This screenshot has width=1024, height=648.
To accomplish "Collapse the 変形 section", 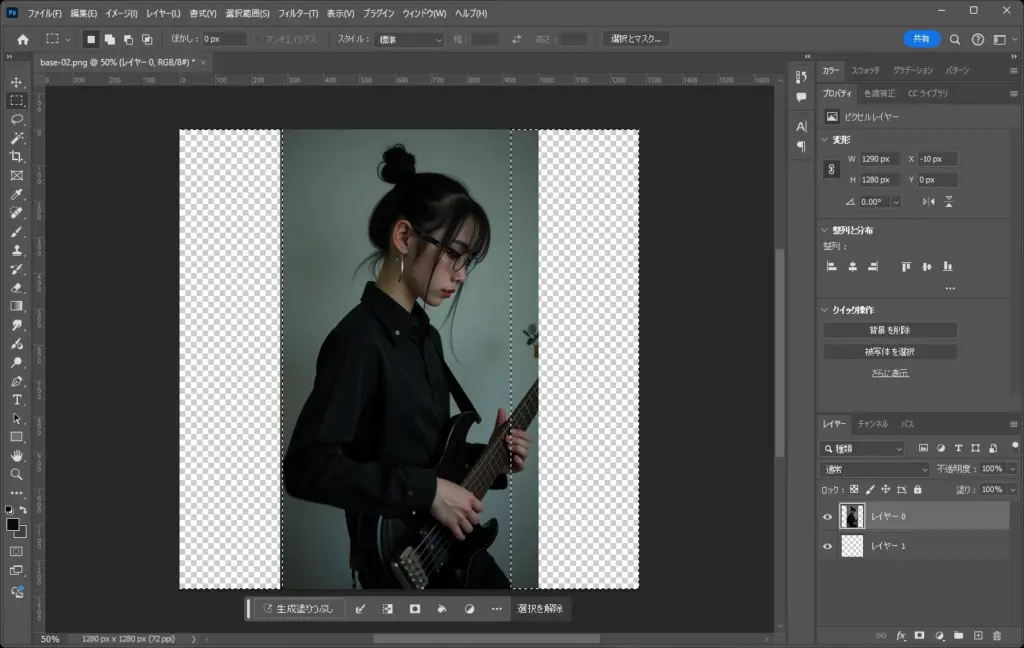I will pos(825,140).
